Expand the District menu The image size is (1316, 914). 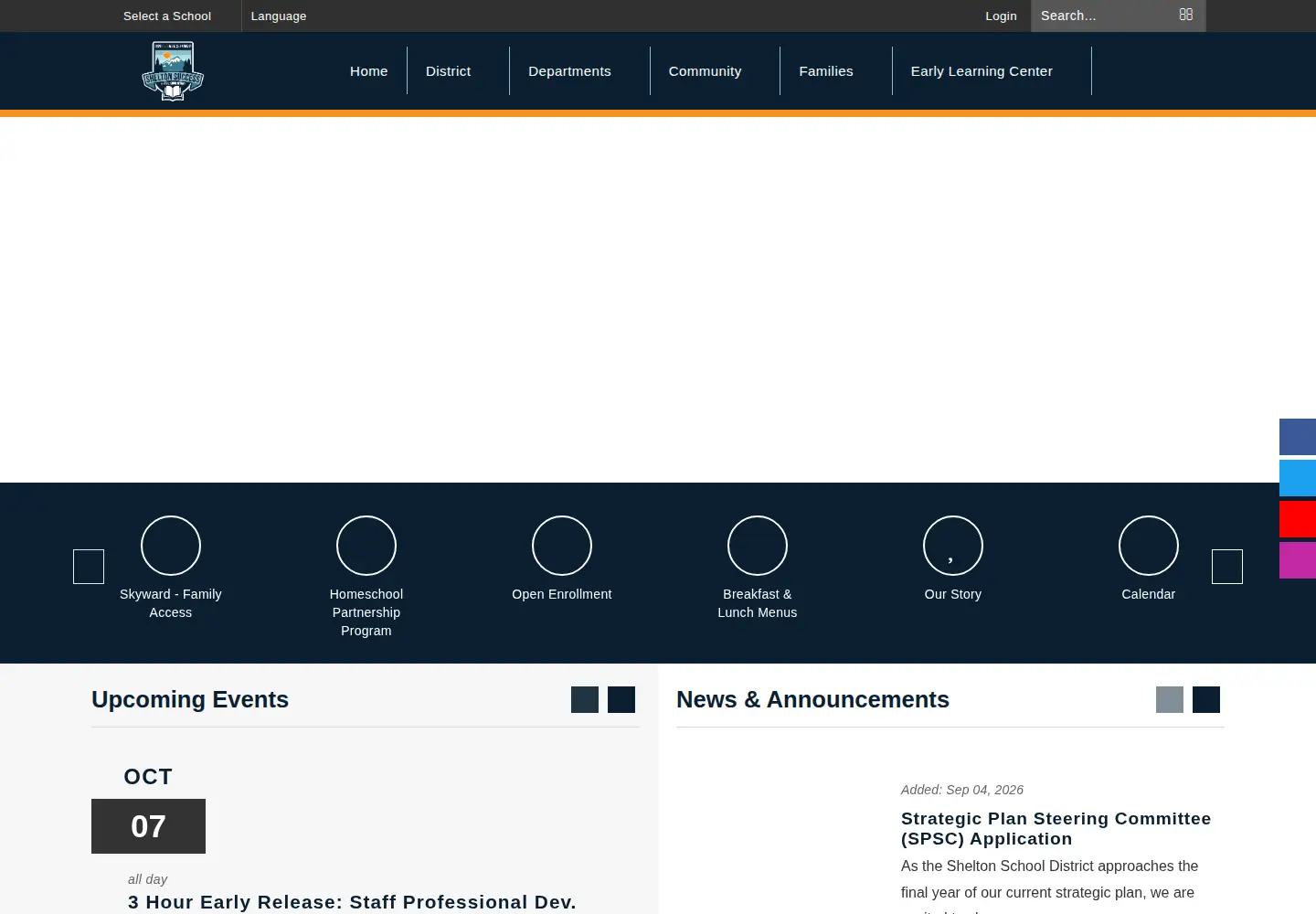point(449,71)
